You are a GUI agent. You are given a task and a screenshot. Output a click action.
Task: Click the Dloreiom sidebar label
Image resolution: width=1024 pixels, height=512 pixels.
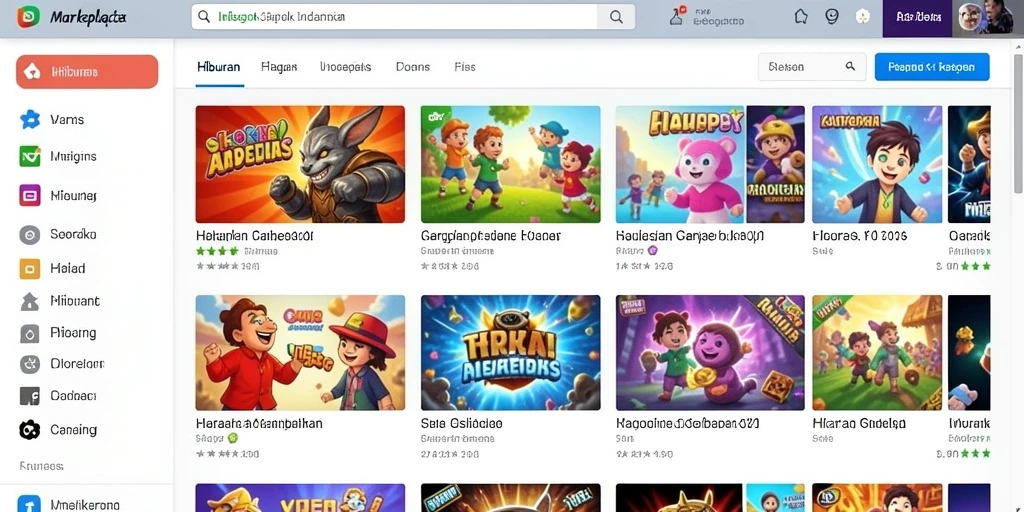coord(77,364)
